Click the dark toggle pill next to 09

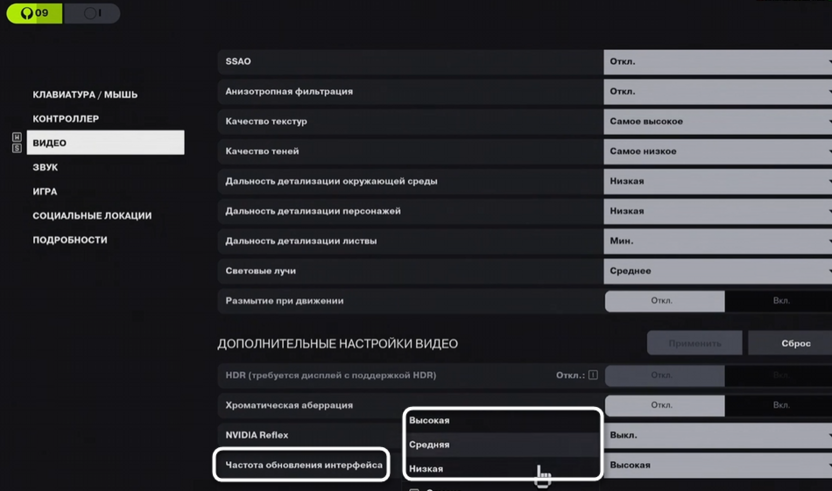click(x=92, y=13)
